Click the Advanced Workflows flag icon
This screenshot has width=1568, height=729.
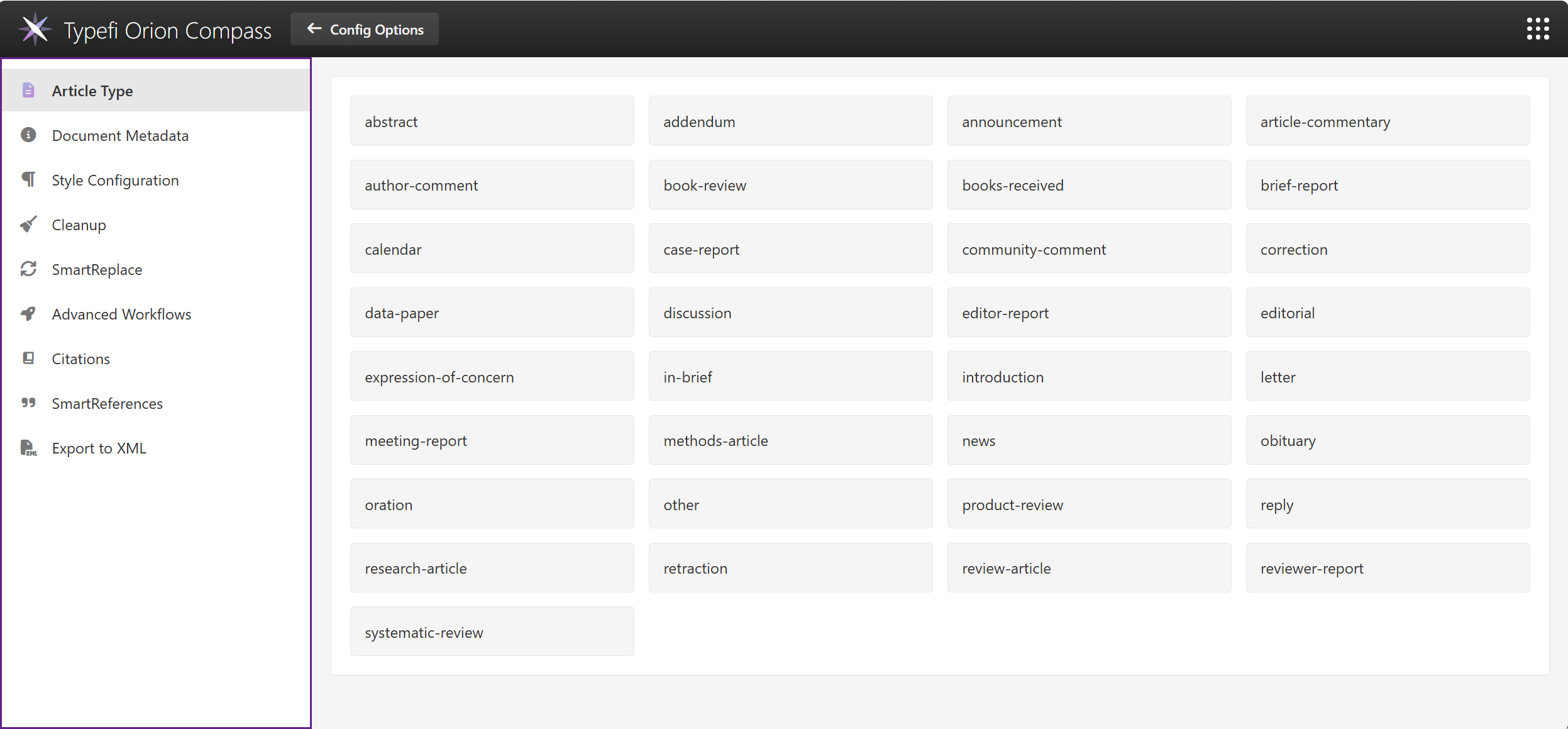28,314
